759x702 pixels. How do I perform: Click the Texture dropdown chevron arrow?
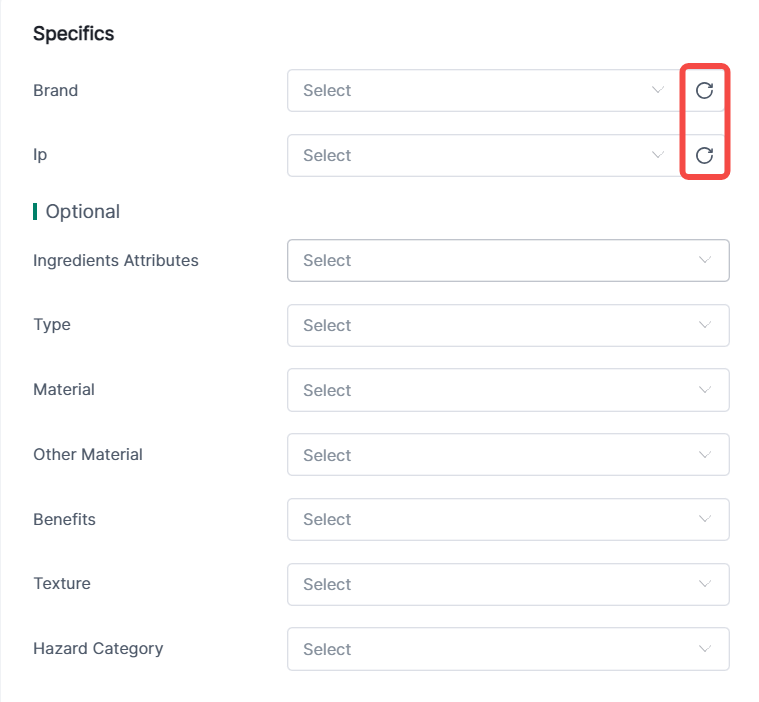[705, 584]
